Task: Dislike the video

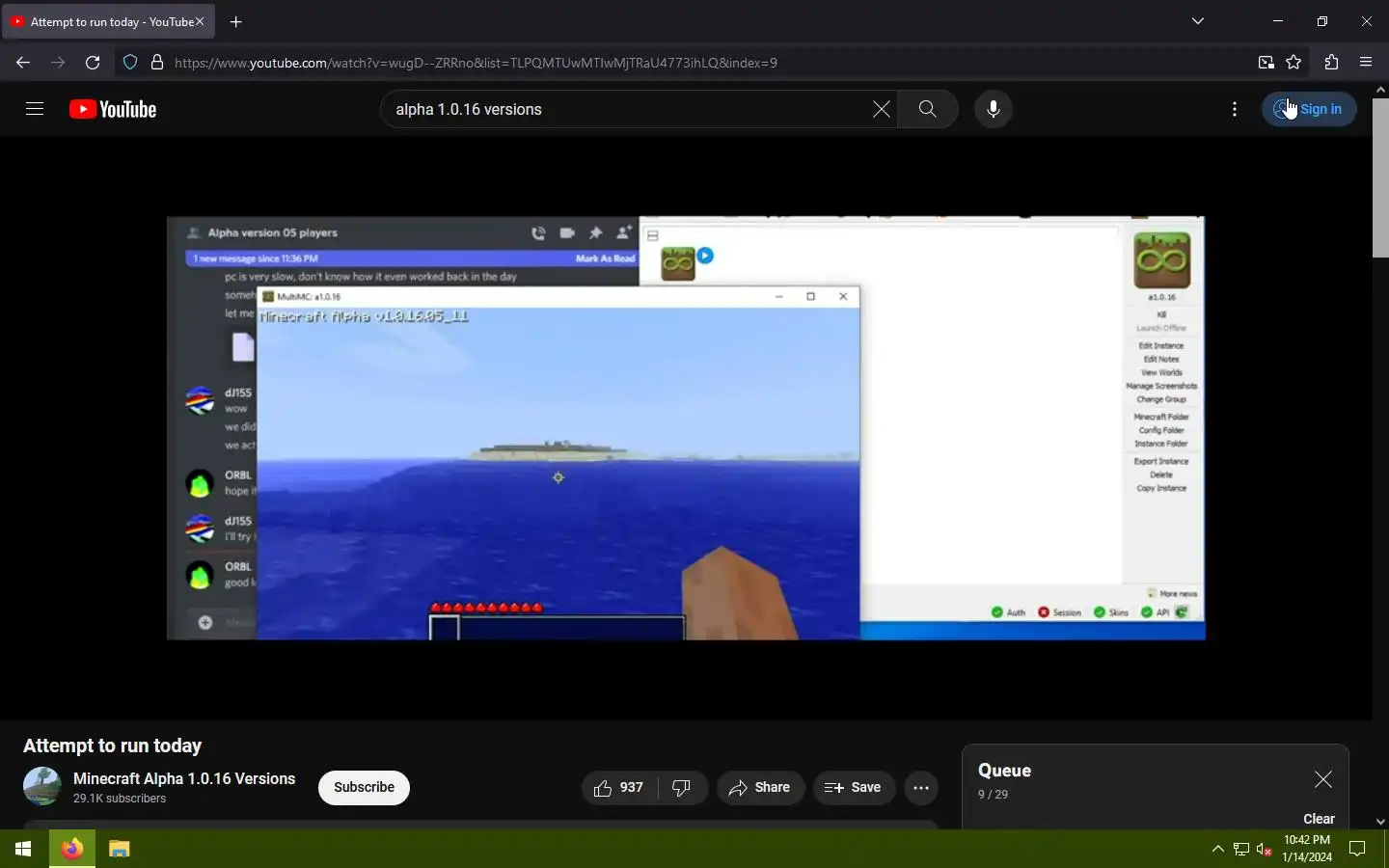Action: [x=683, y=788]
